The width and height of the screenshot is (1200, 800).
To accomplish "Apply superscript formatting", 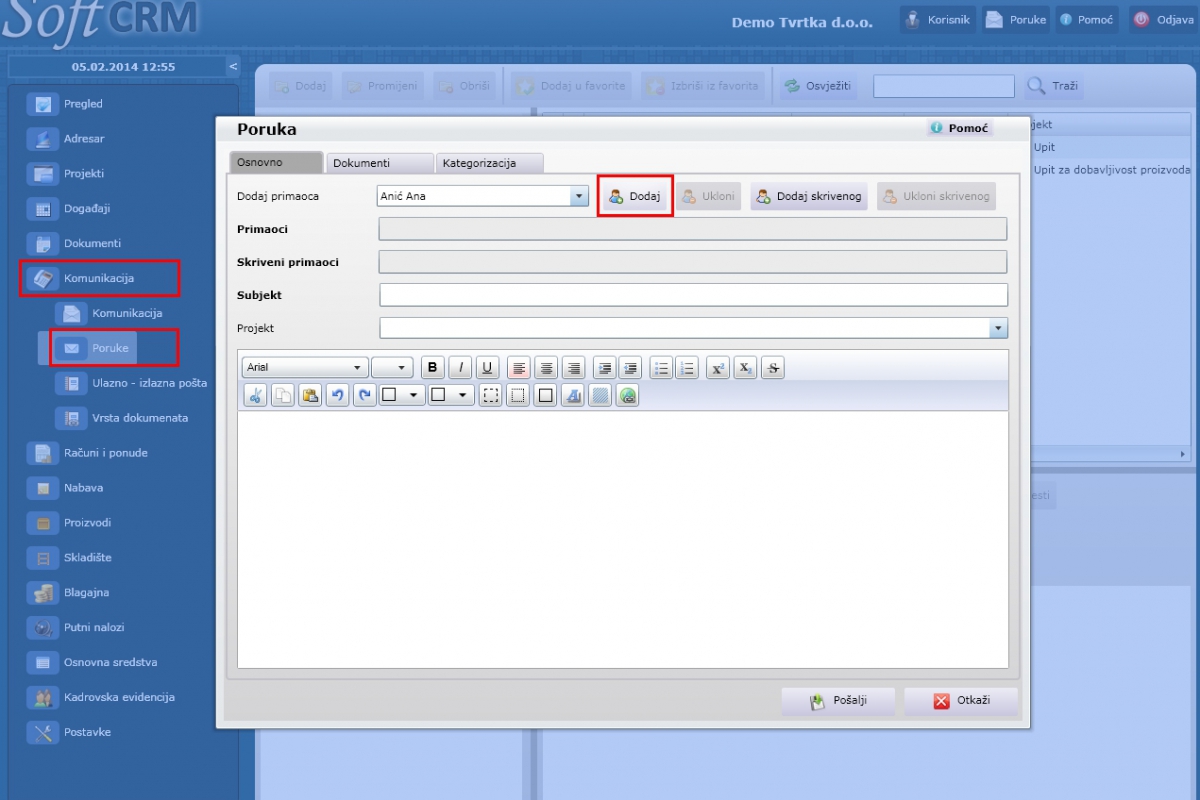I will coord(717,368).
